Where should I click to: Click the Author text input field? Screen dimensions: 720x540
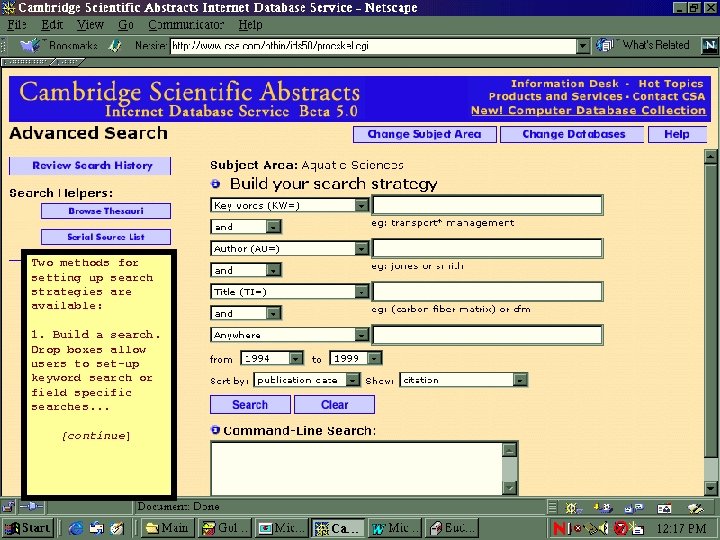tap(488, 248)
